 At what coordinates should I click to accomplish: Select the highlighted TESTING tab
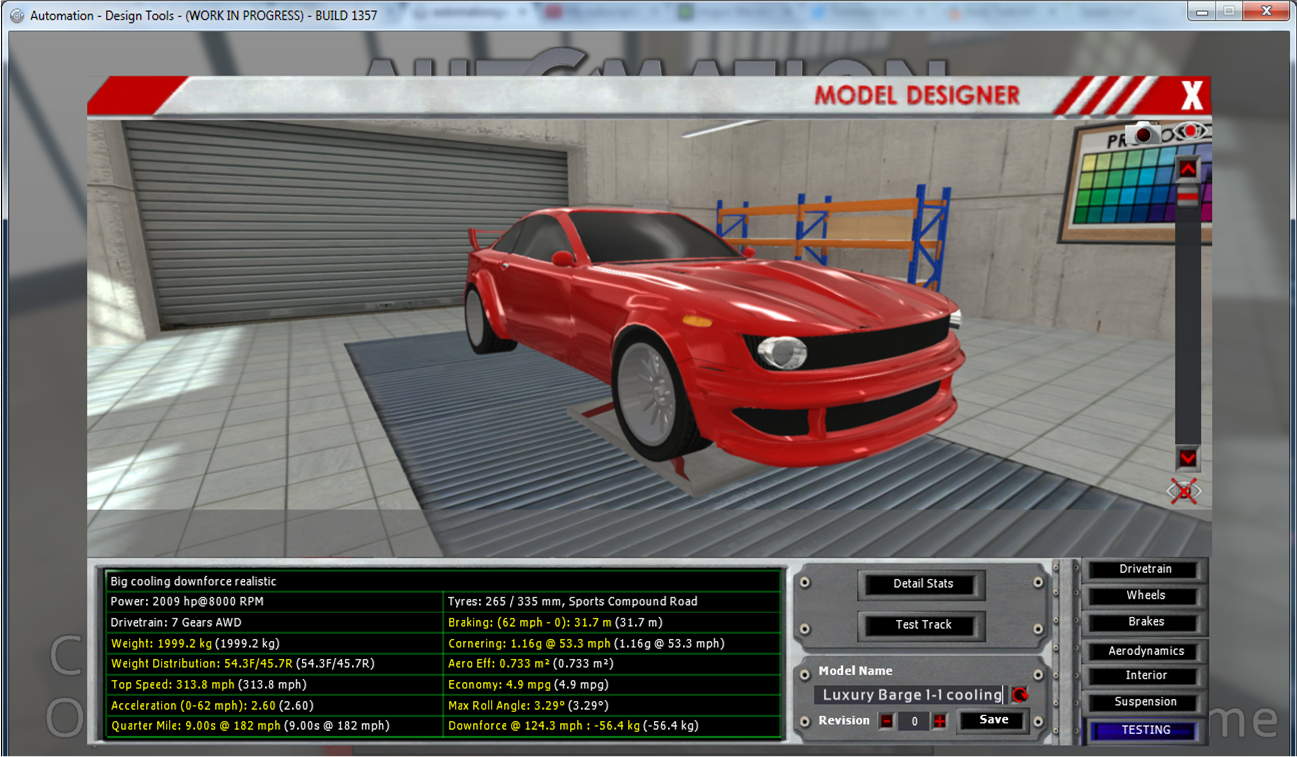(x=1145, y=731)
